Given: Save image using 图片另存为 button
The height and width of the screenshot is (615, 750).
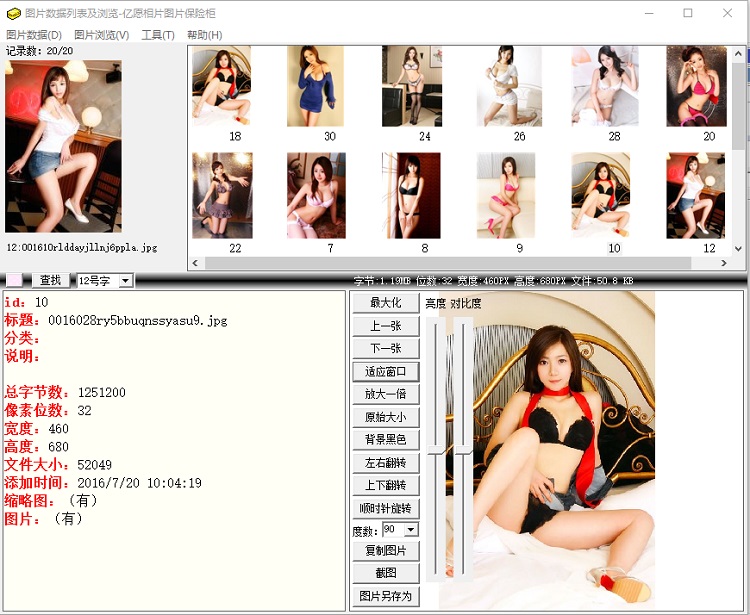Looking at the screenshot, I should 385,596.
